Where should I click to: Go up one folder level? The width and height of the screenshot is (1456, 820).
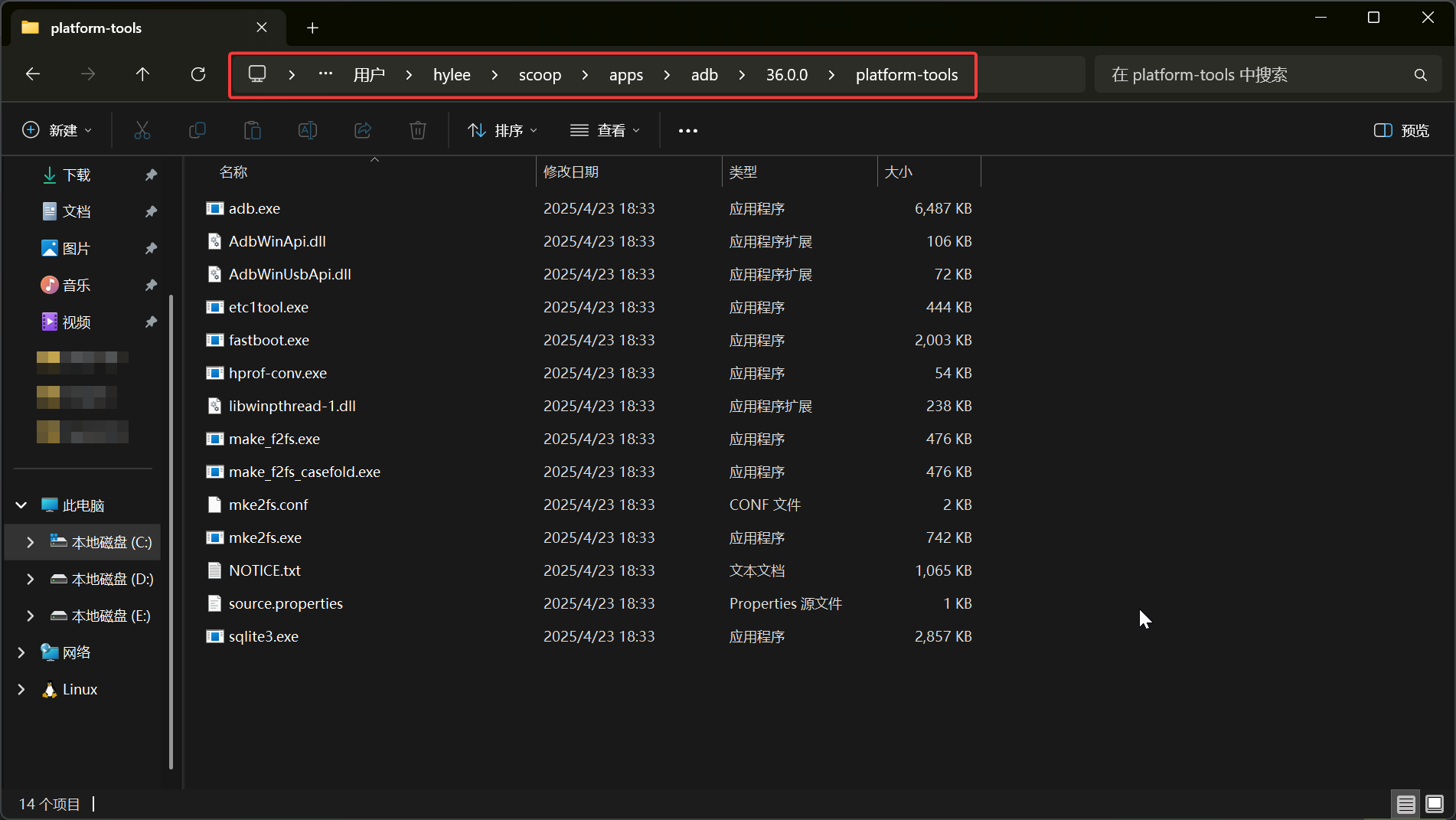coord(142,74)
